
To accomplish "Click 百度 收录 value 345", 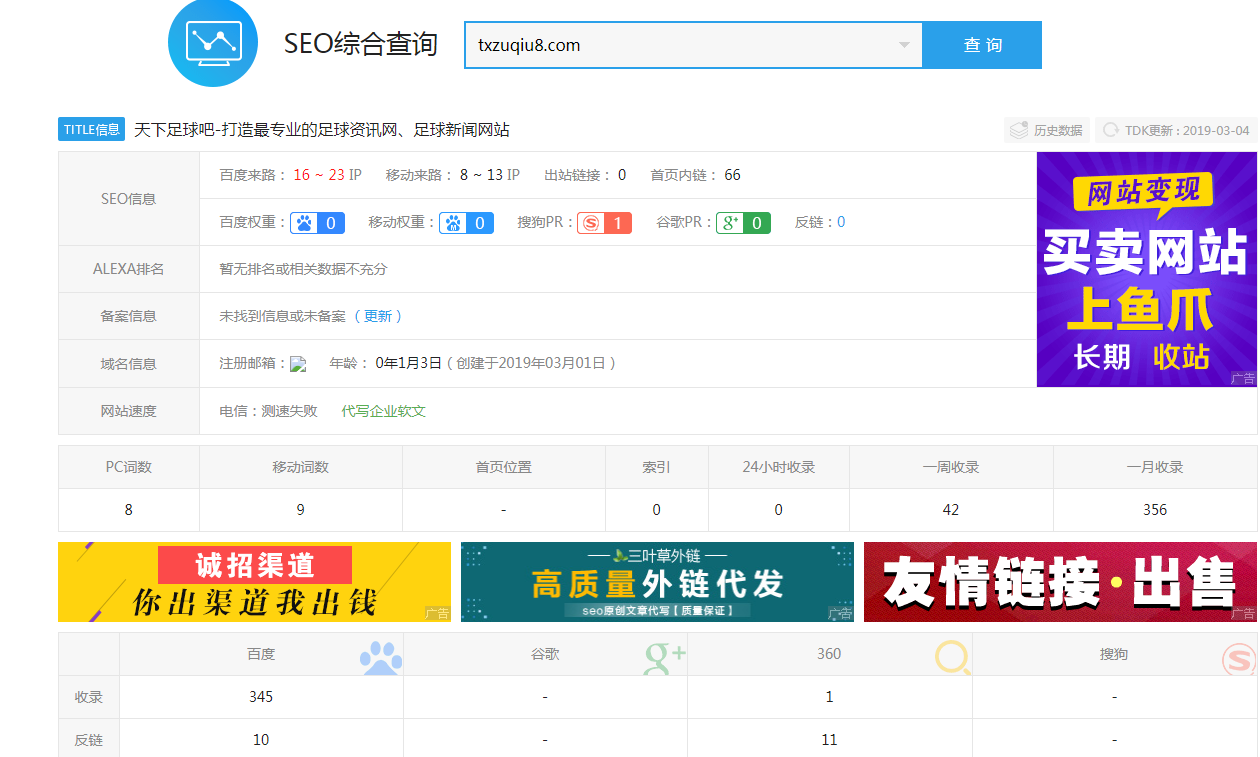I will pyautogui.click(x=261, y=697).
